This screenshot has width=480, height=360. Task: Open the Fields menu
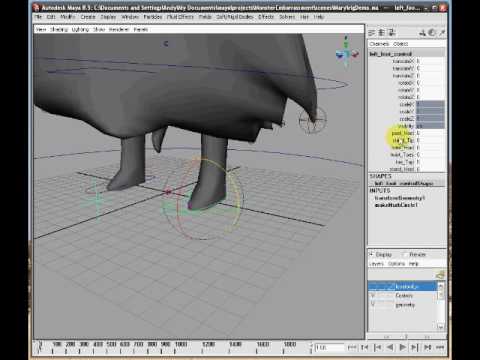[x=205, y=17]
